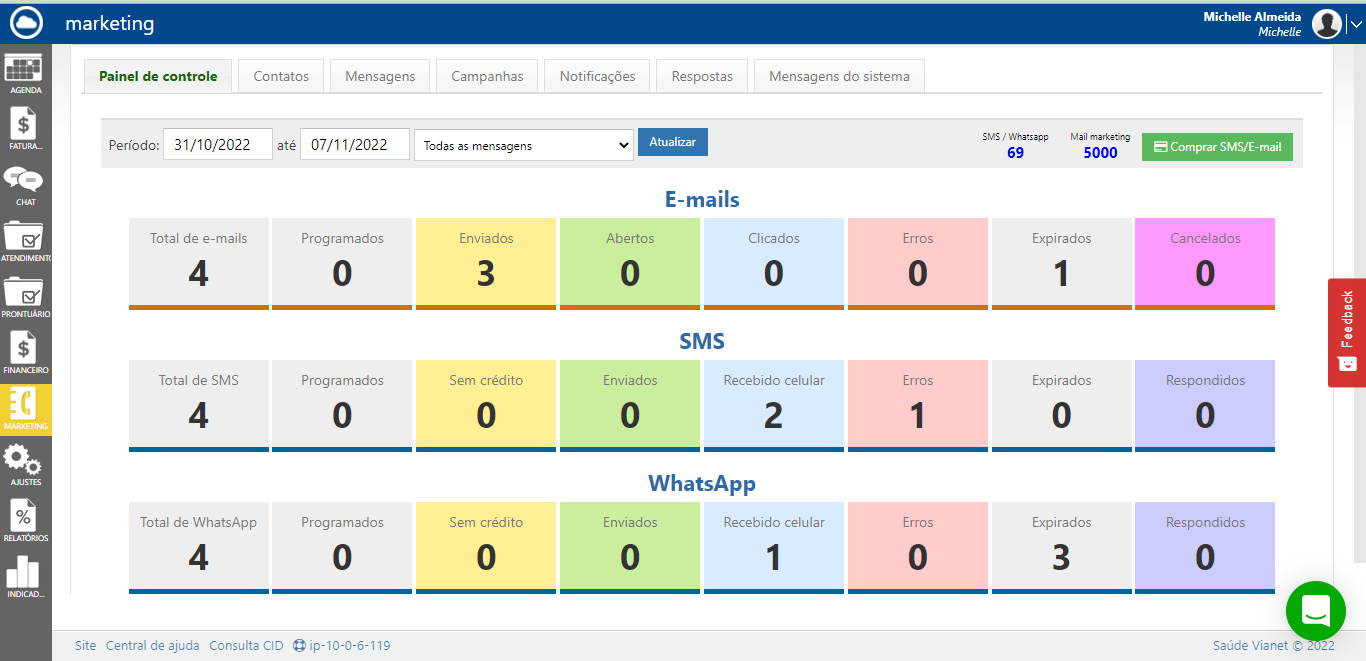
Task: Click the Comprar SMS/E-mail button
Action: (x=1217, y=147)
